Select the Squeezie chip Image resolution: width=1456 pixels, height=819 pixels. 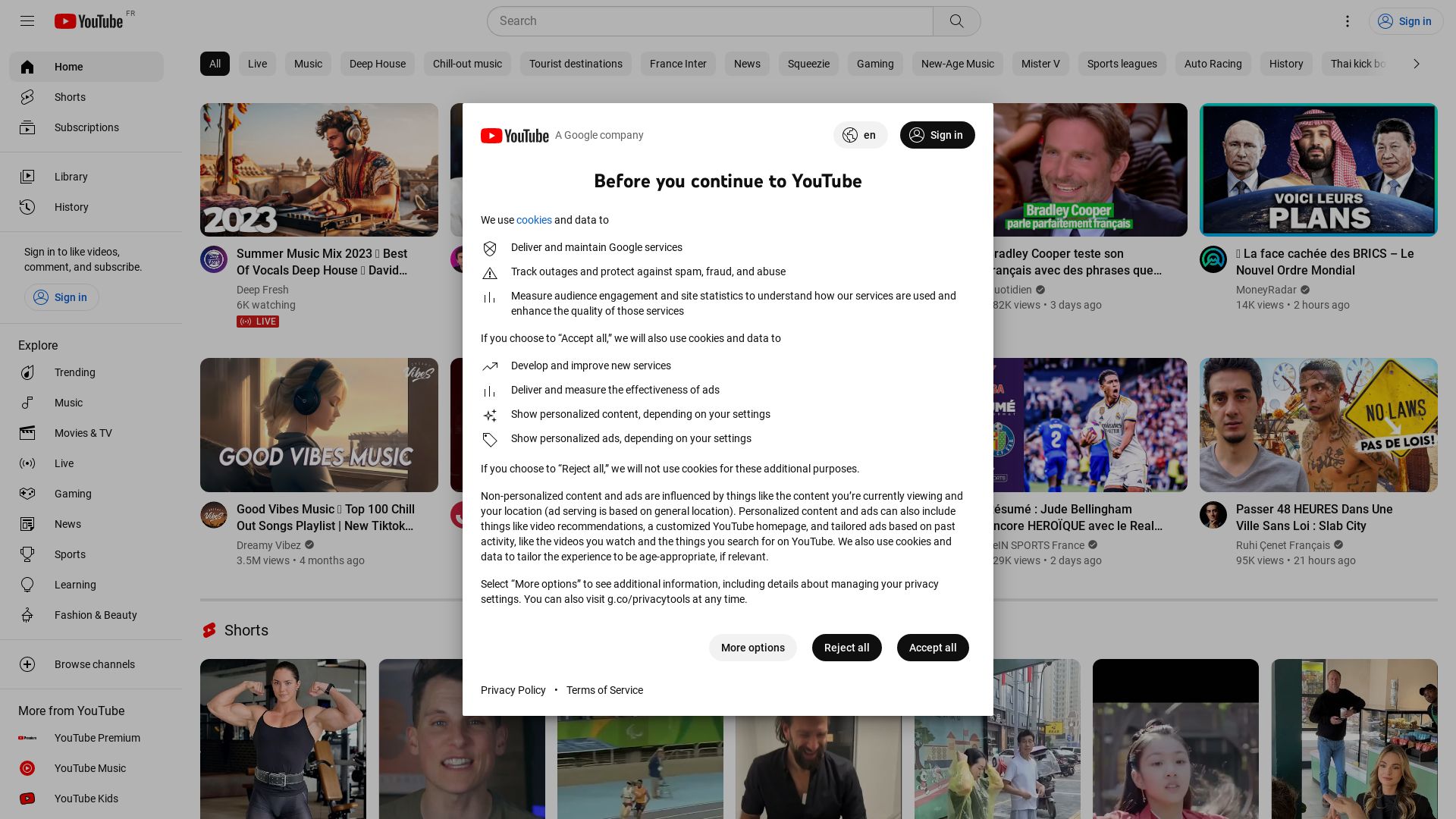click(808, 64)
